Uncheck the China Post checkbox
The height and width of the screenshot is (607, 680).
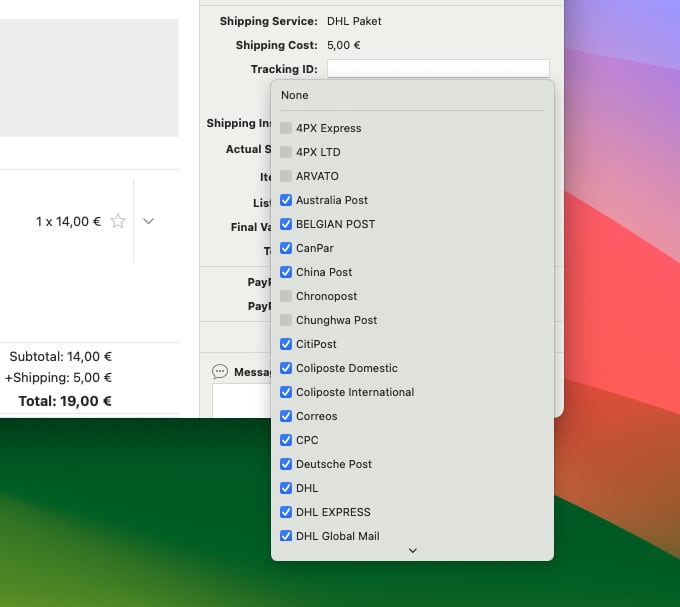point(286,272)
